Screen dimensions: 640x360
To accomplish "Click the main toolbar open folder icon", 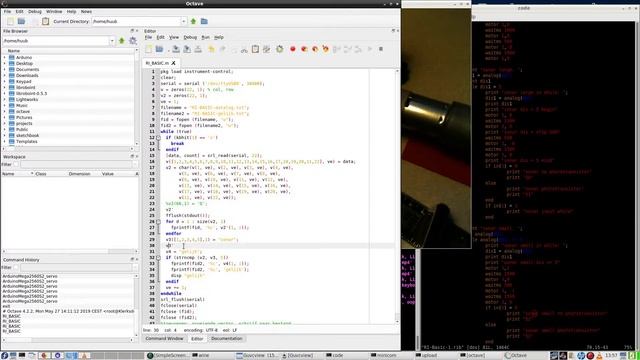I will 21,21.
